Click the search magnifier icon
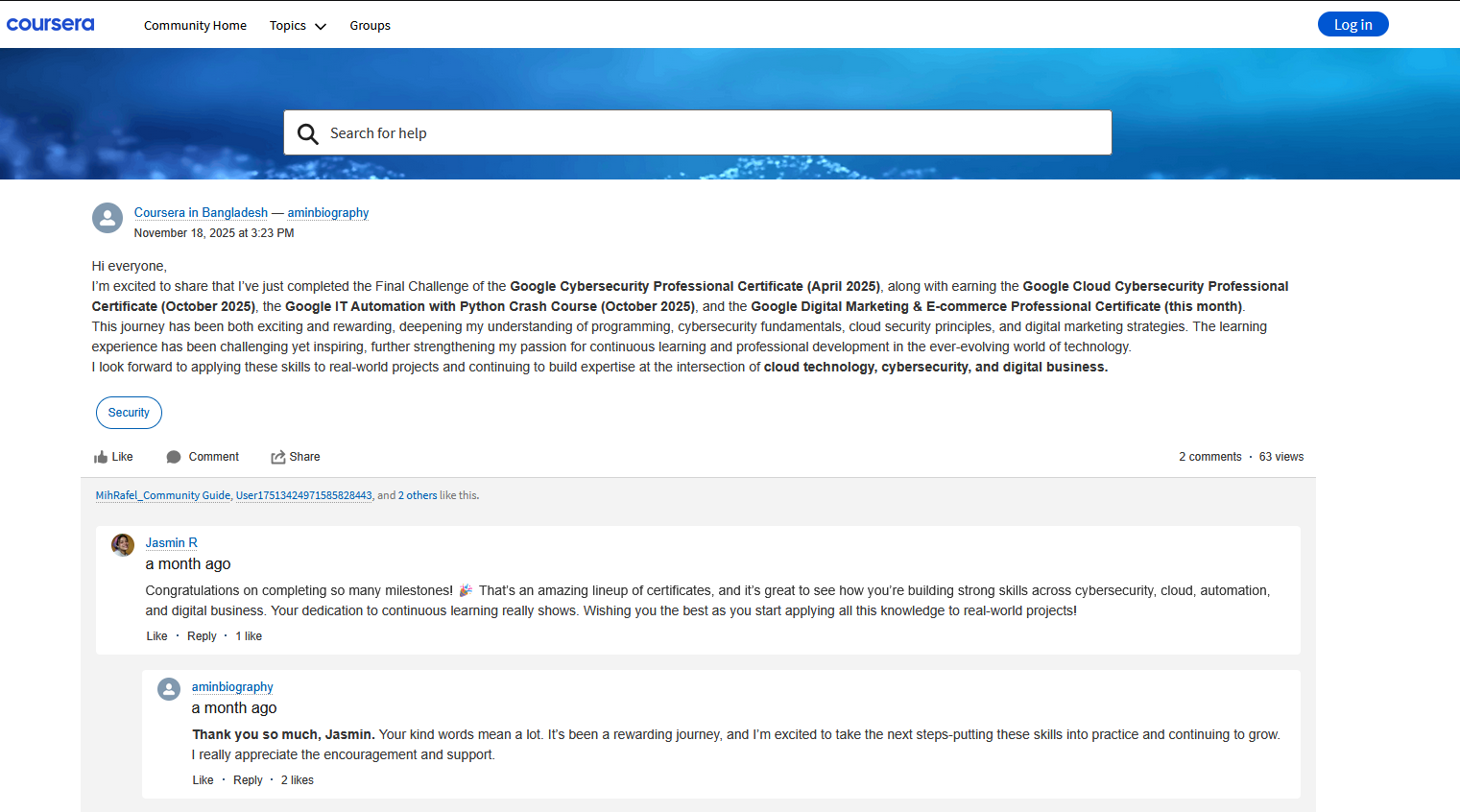Viewport: 1460px width, 812px height. point(307,133)
